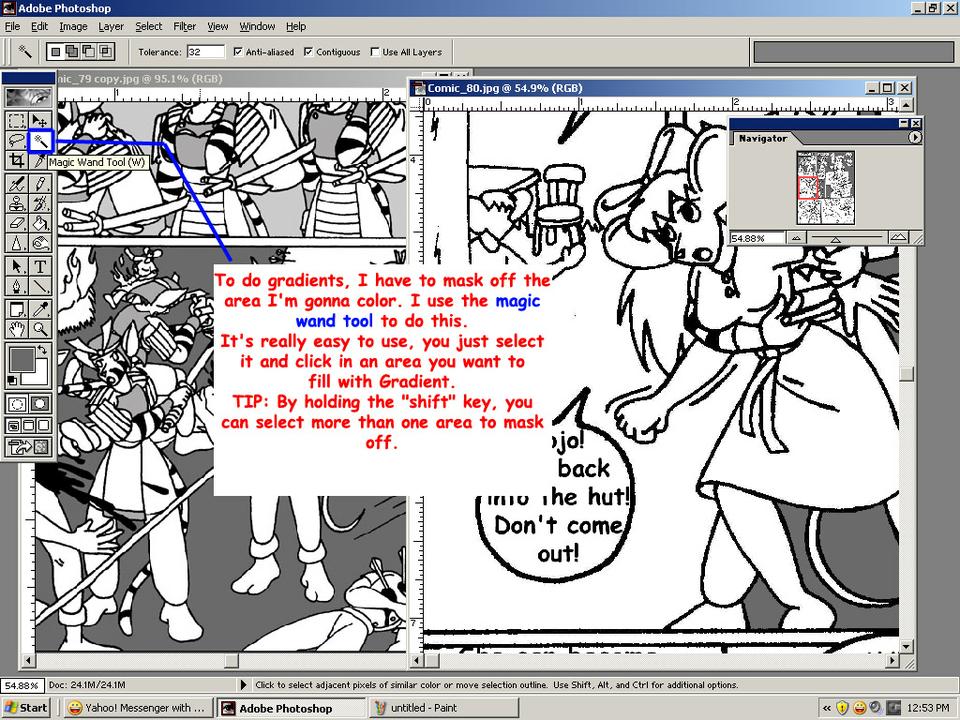Switch to Quick Mask mode

(40, 403)
